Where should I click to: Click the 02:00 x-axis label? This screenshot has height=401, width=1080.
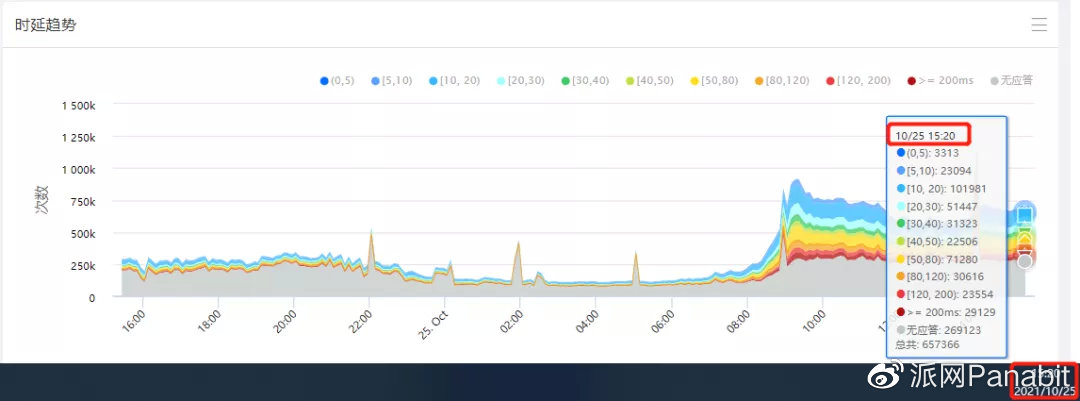coord(511,321)
